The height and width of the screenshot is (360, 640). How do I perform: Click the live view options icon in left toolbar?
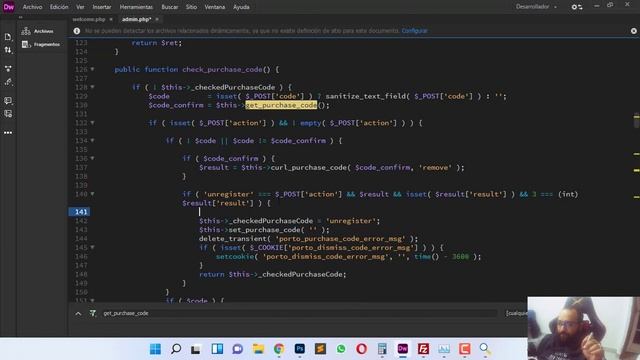click(x=8, y=69)
